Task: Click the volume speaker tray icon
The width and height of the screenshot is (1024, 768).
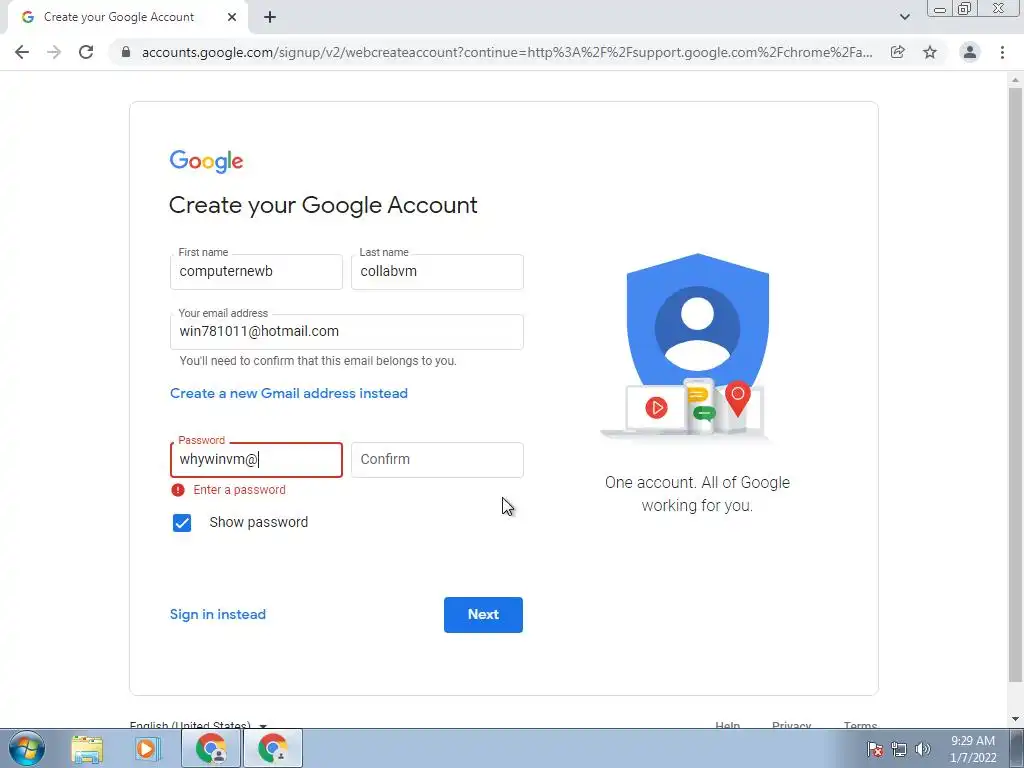Action: 923,750
